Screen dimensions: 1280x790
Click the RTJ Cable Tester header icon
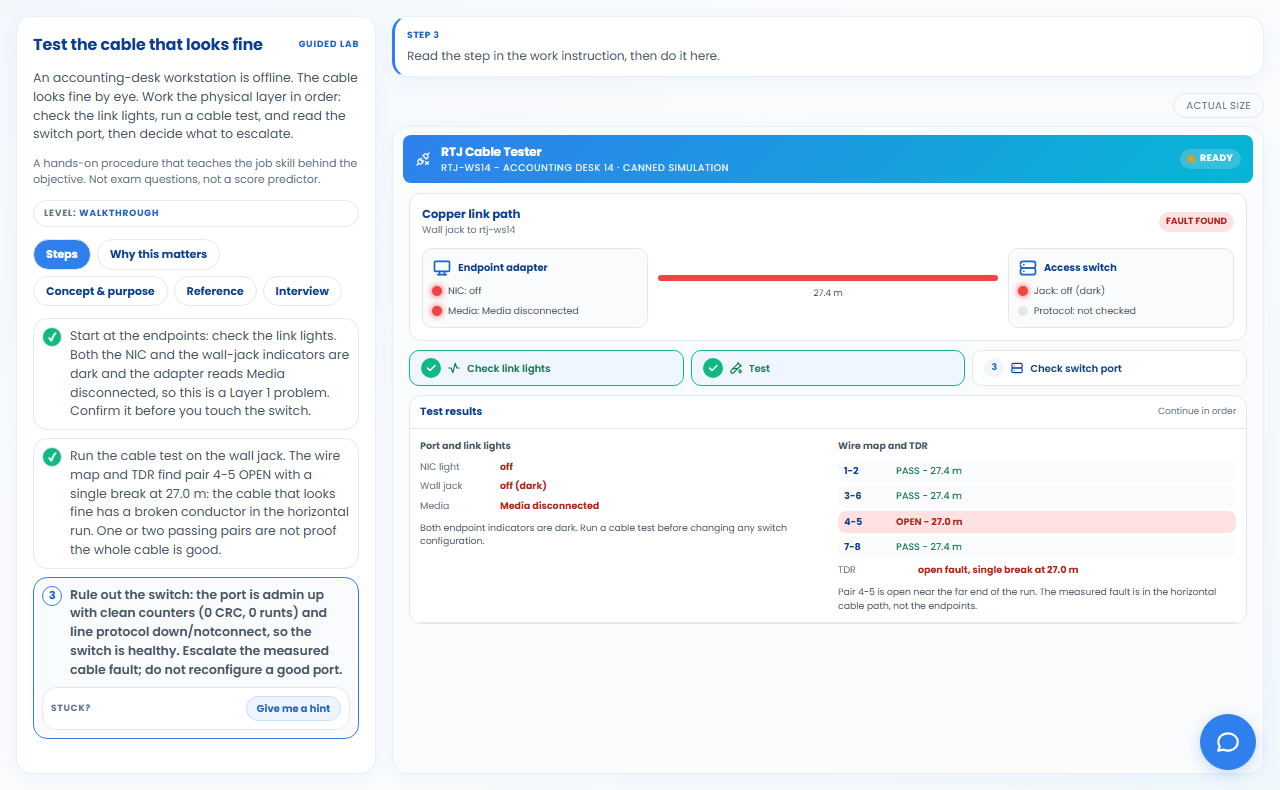click(x=423, y=159)
